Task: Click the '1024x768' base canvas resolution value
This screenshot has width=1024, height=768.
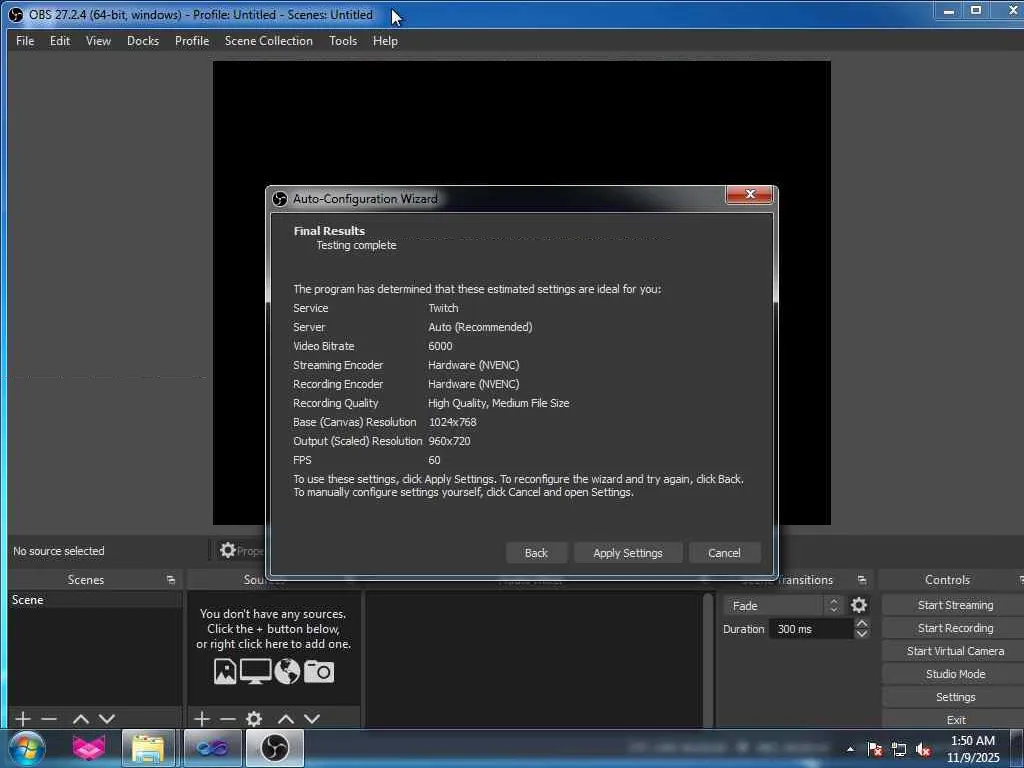Action: pyautogui.click(x=453, y=422)
